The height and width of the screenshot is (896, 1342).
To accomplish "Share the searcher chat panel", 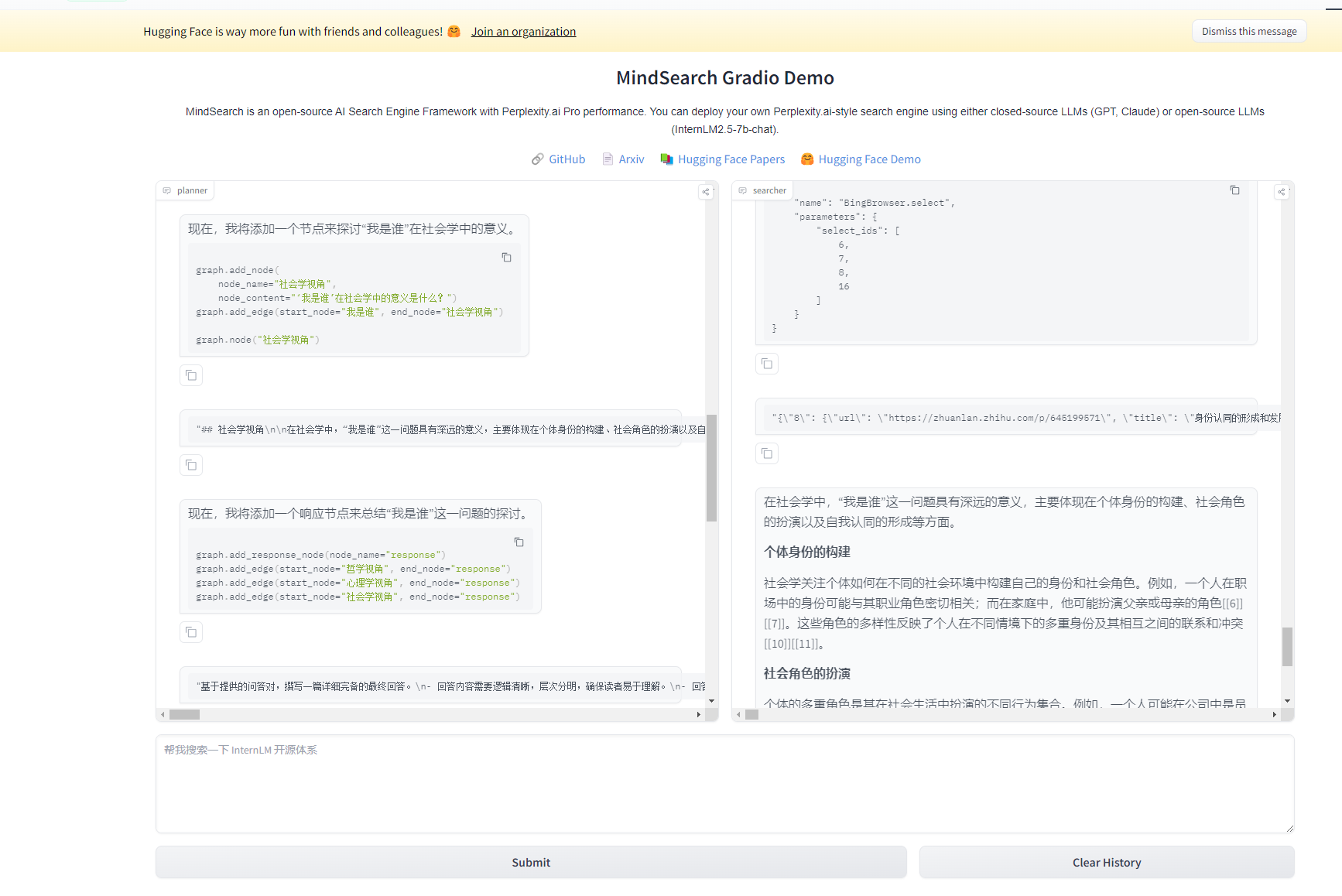I will (x=1282, y=192).
